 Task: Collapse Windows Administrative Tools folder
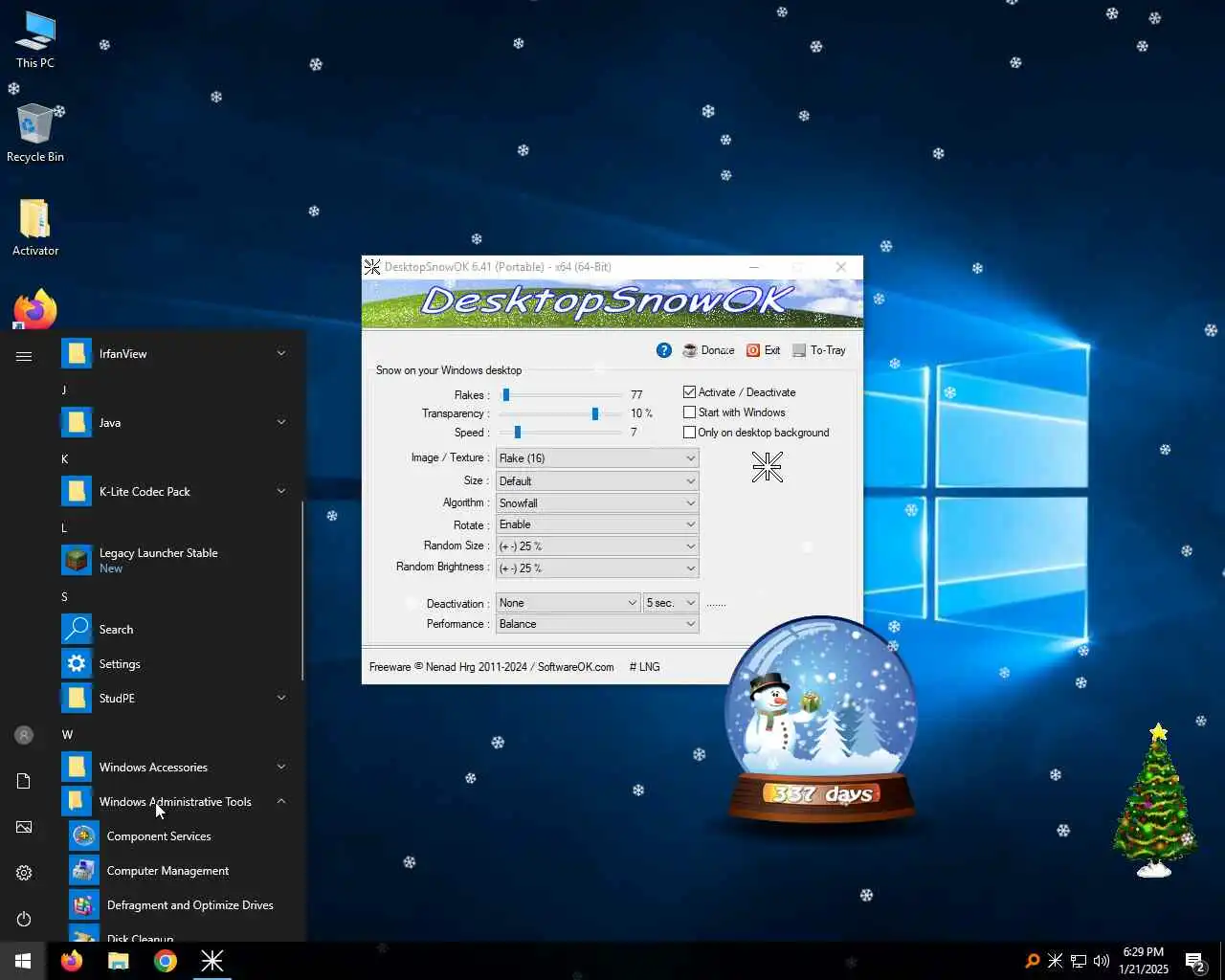click(176, 801)
